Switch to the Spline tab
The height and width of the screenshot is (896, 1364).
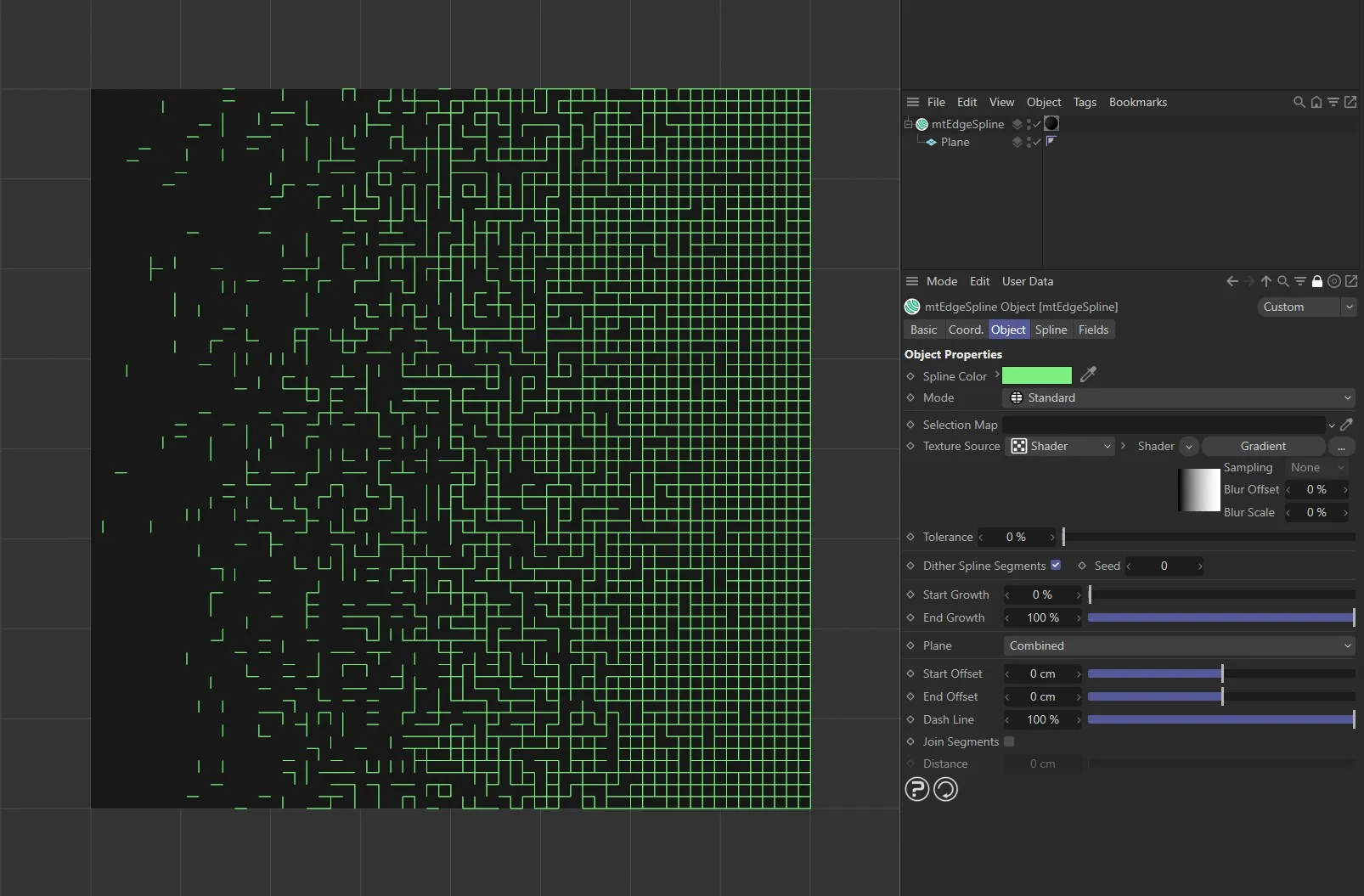click(1051, 330)
